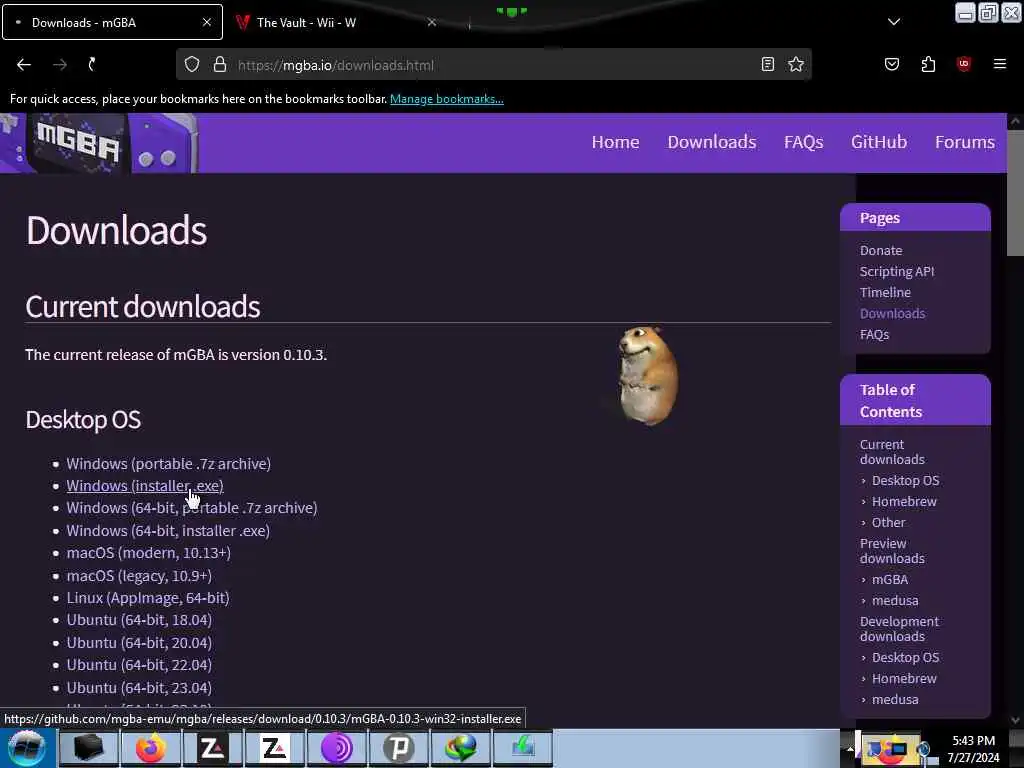Expand the list all tabs chevron
Viewport: 1024px width, 768px height.
pyautogui.click(x=894, y=22)
